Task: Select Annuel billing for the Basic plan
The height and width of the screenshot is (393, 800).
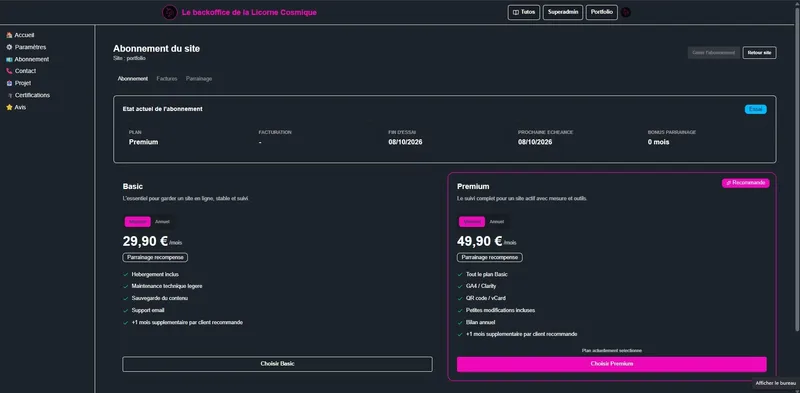Action: (162, 222)
